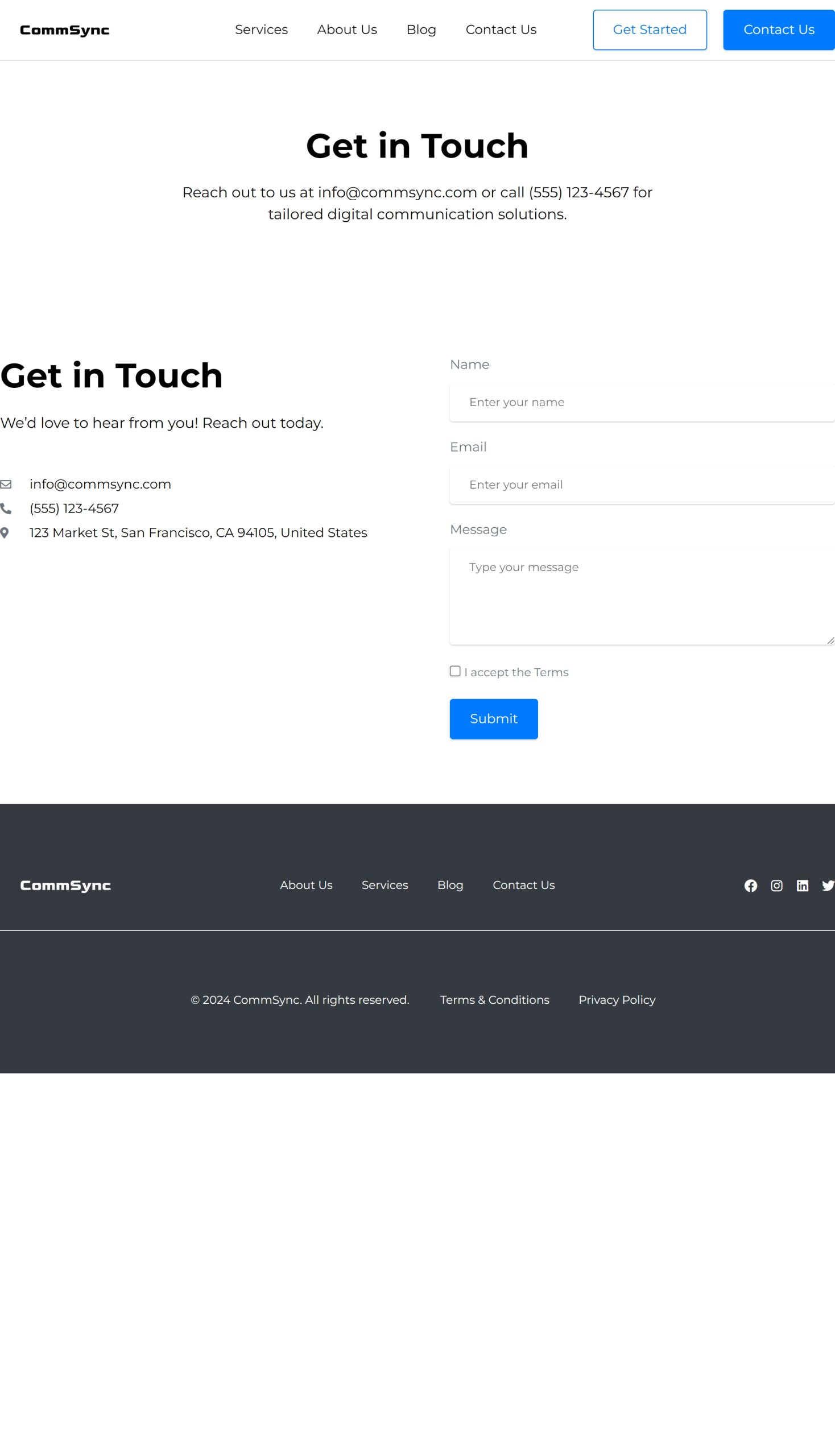
Task: Click the CommSync logo in header
Action: click(65, 30)
